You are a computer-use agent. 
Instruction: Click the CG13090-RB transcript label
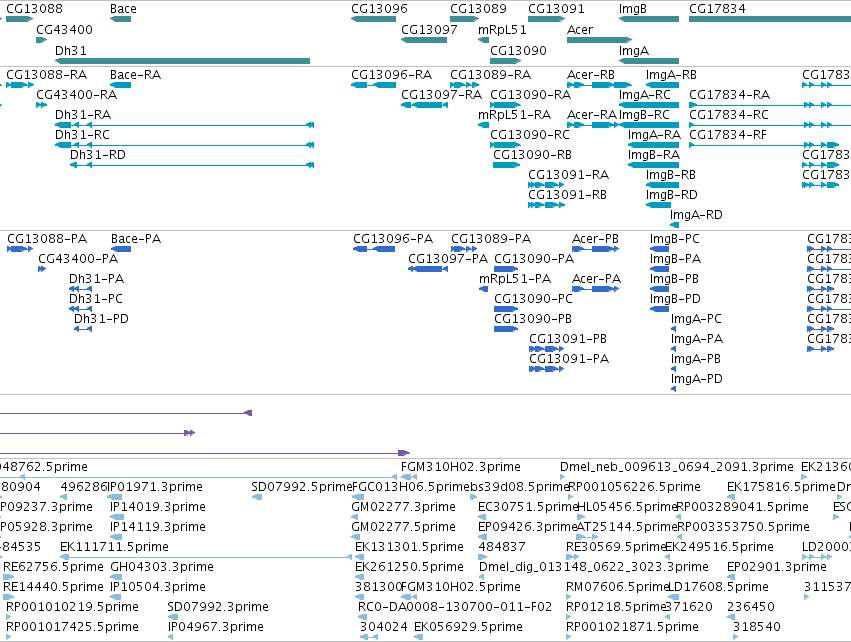(x=532, y=155)
